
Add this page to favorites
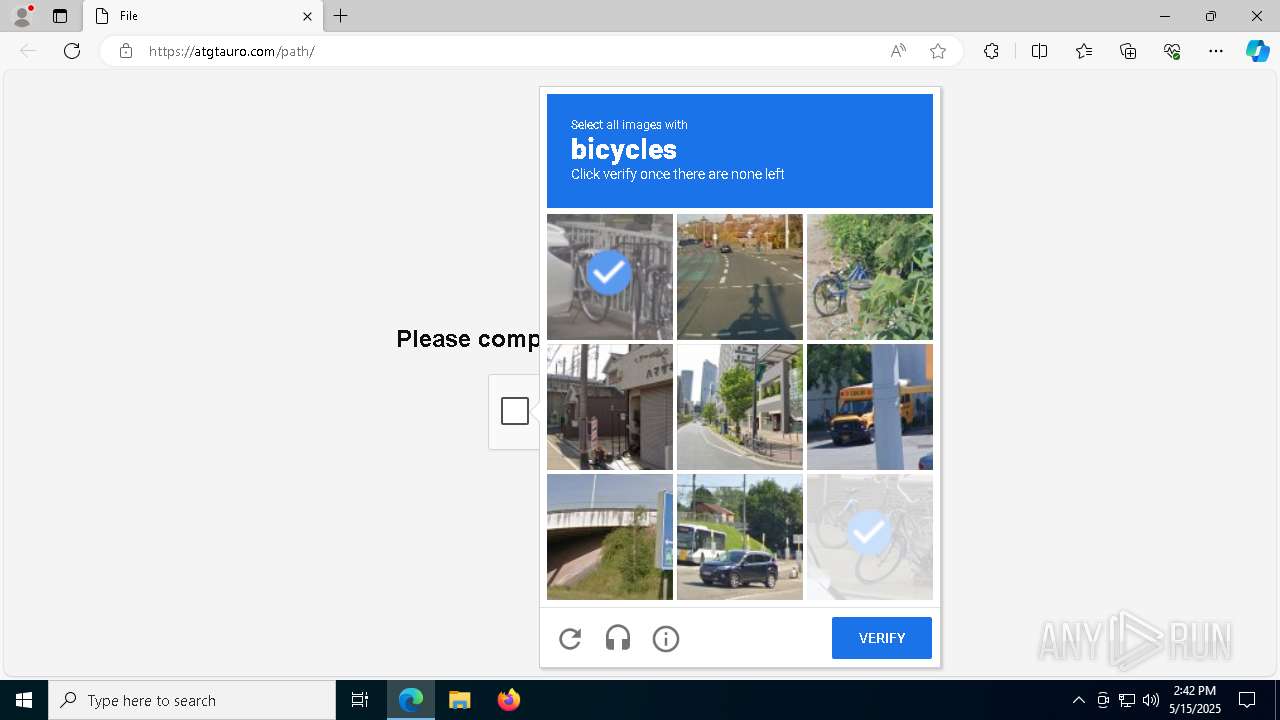(938, 51)
